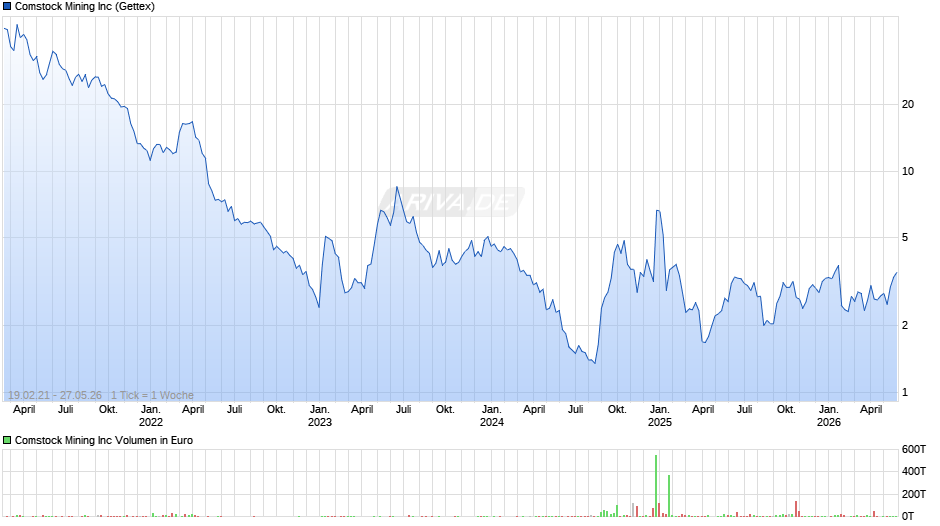Click the tallest green volume bar
The height and width of the screenshot is (526, 940).
pyautogui.click(x=656, y=486)
